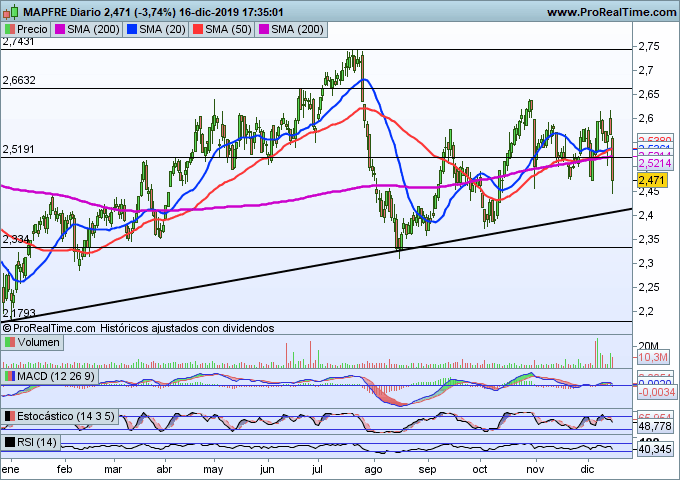The image size is (680, 480).
Task: Click the abr month marker
Action: [x=164, y=469]
